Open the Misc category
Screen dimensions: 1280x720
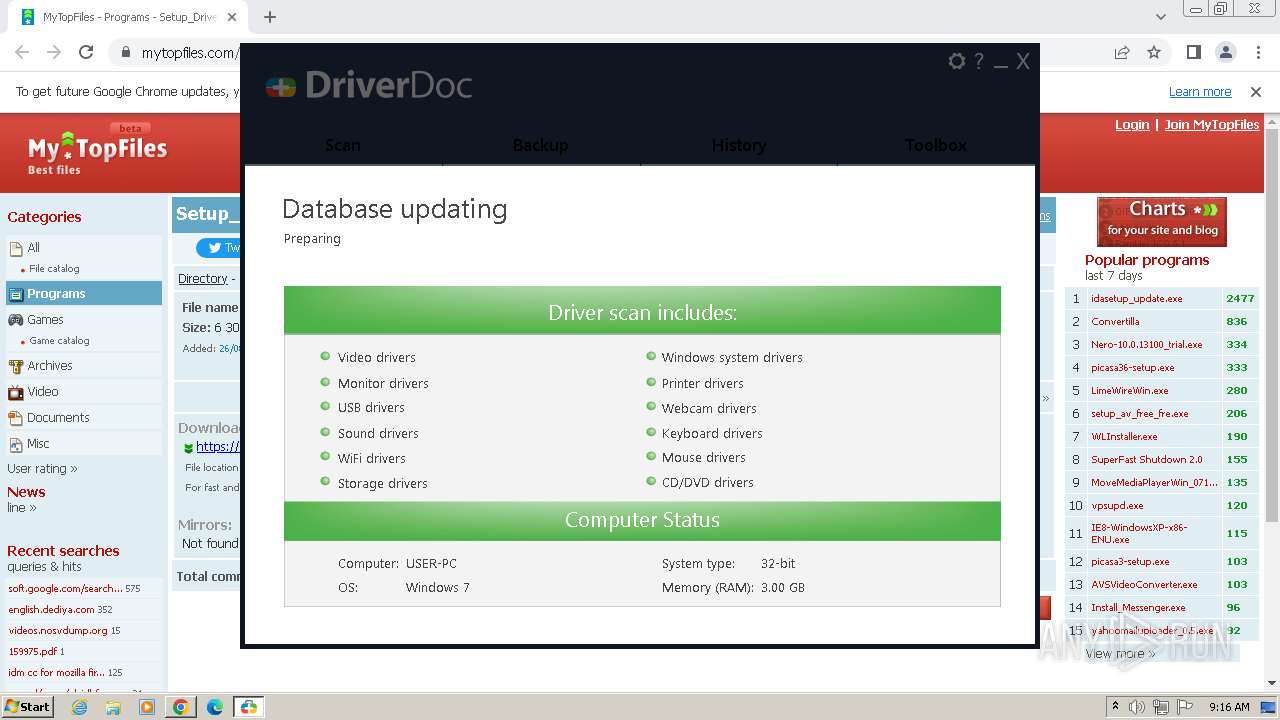point(38,443)
